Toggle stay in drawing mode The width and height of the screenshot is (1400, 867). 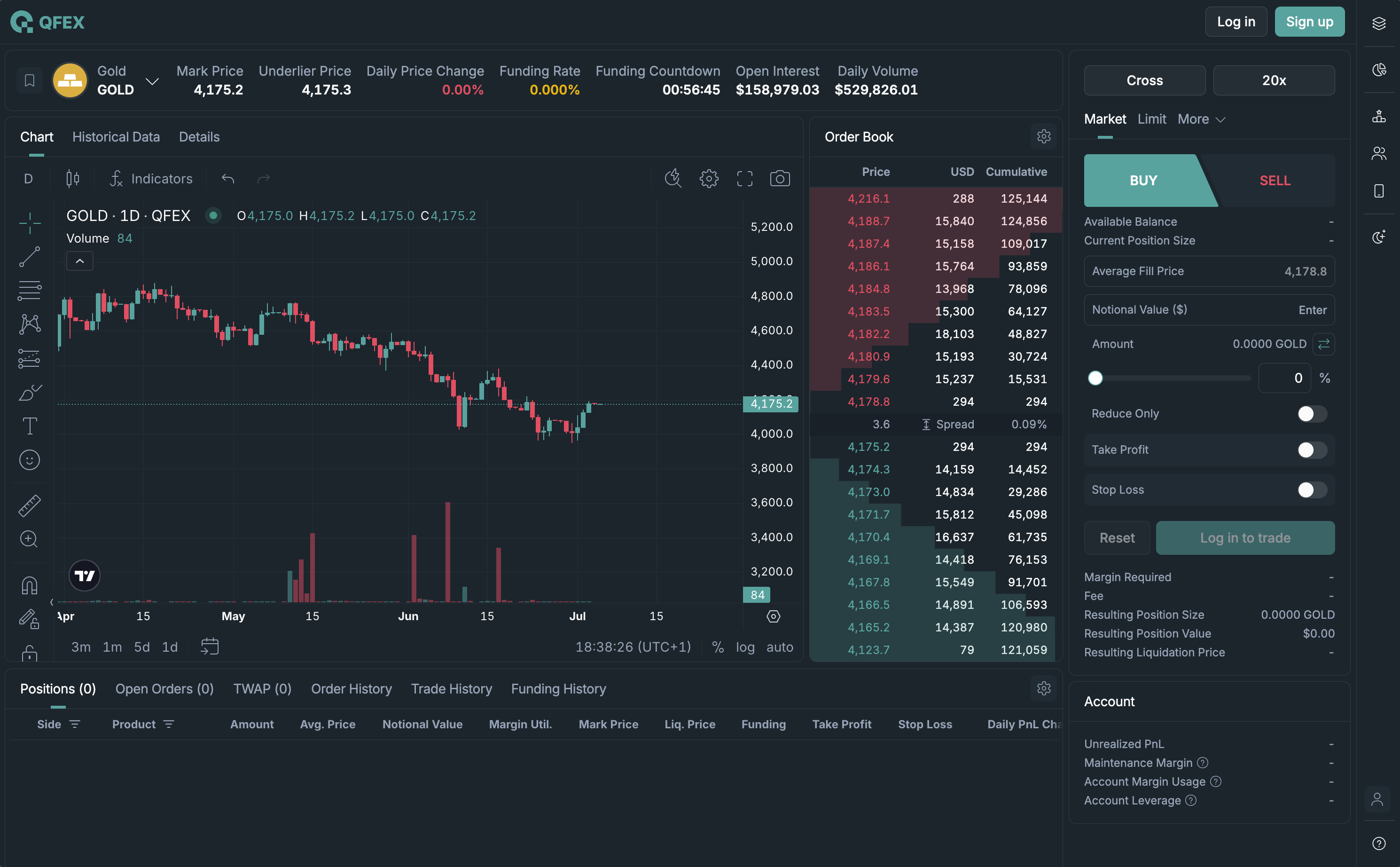[x=29, y=619]
